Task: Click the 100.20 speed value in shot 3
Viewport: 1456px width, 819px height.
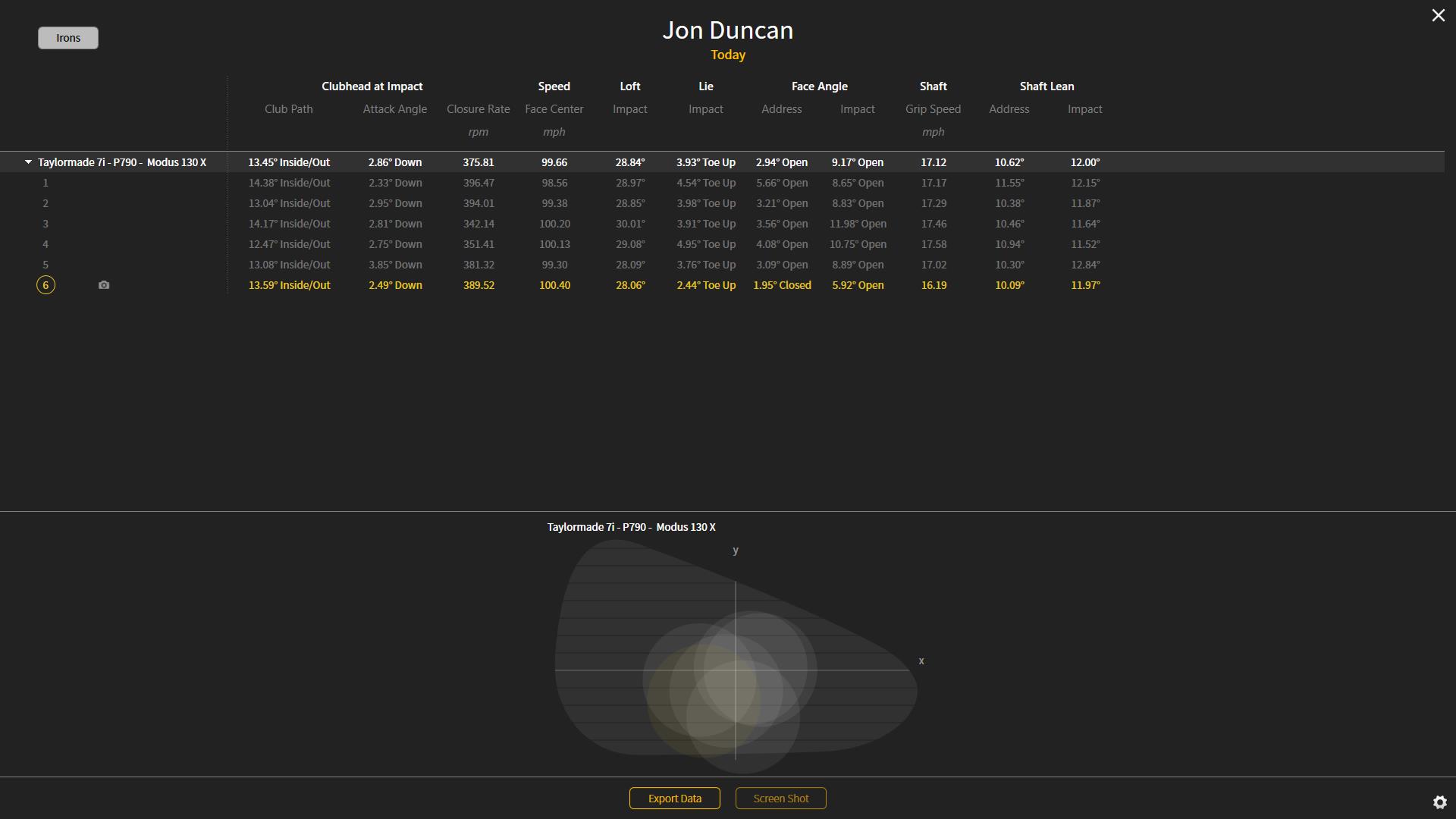Action: [x=554, y=224]
